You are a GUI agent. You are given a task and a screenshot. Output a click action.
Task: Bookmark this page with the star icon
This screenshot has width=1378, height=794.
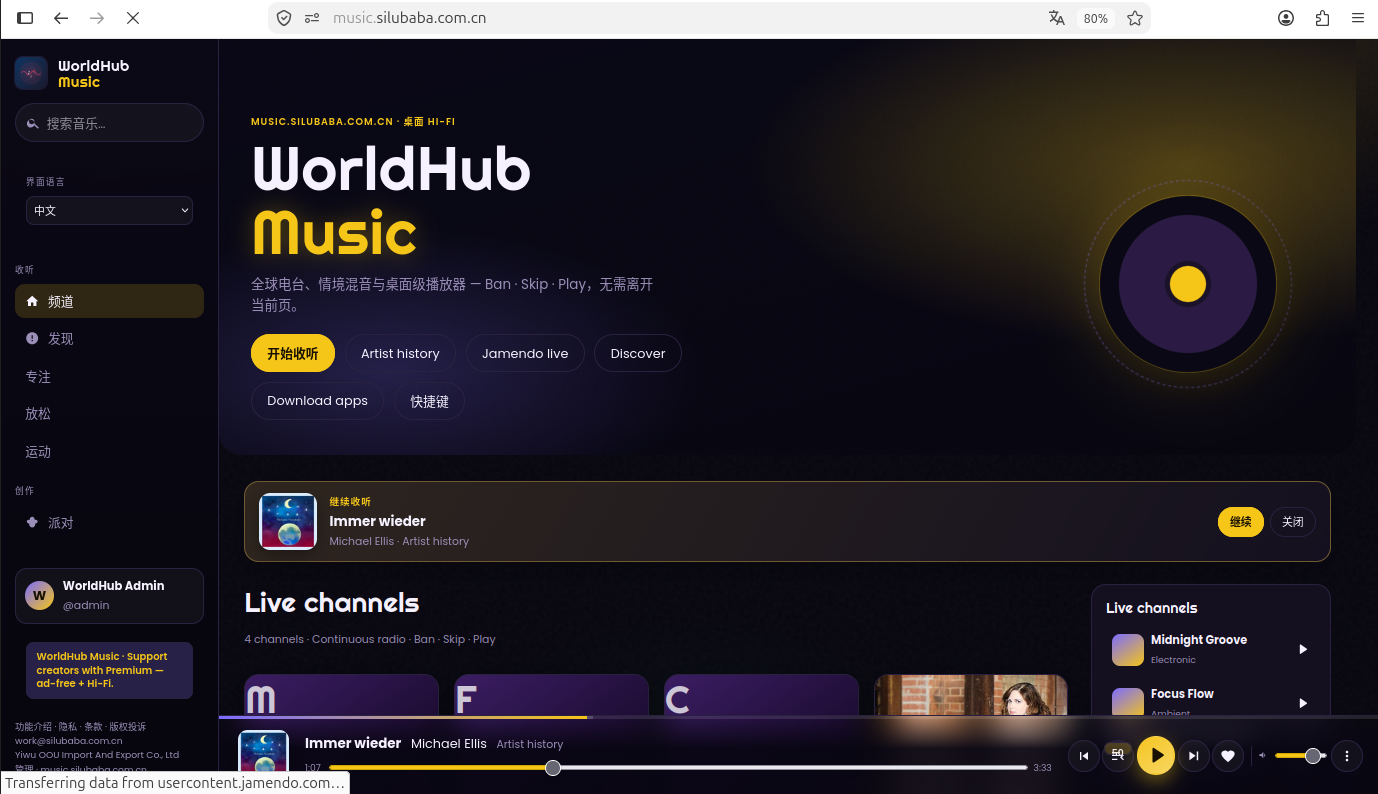[1135, 18]
